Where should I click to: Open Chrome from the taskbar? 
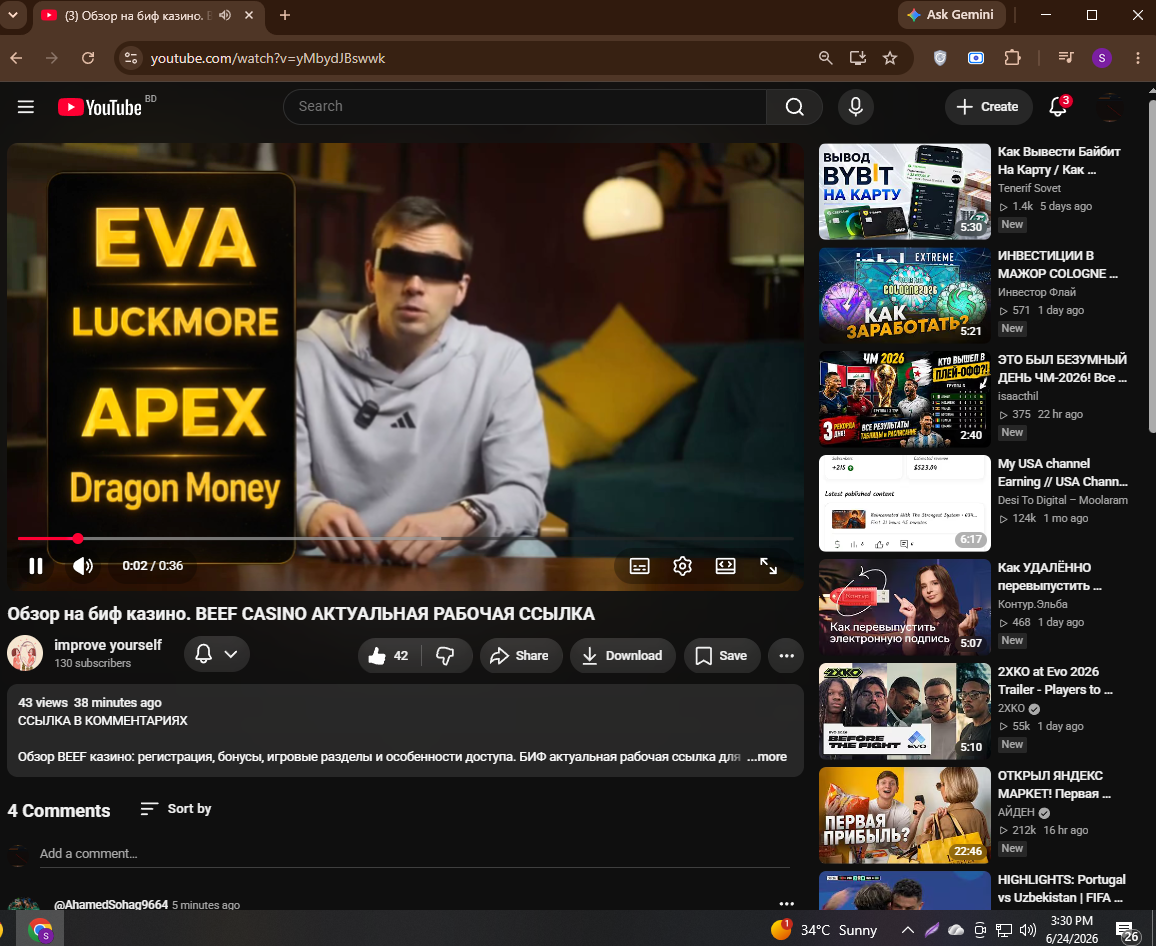[41, 930]
